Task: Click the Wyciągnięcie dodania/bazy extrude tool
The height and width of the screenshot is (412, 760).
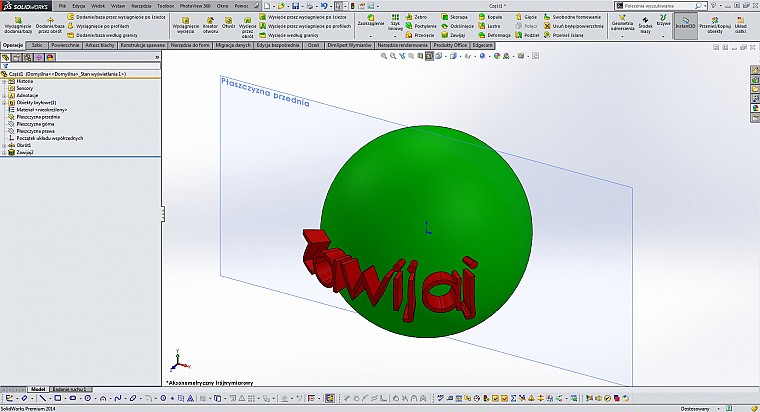Action: pos(18,25)
